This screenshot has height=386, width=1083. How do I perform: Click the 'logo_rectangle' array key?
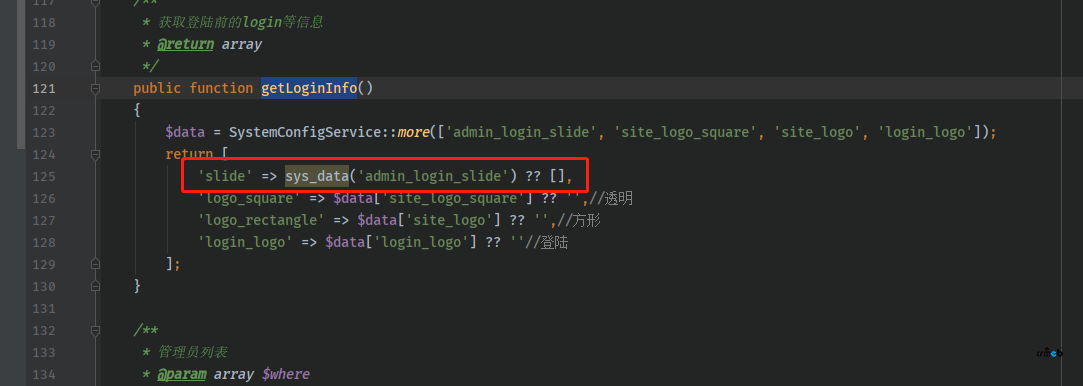point(261,220)
